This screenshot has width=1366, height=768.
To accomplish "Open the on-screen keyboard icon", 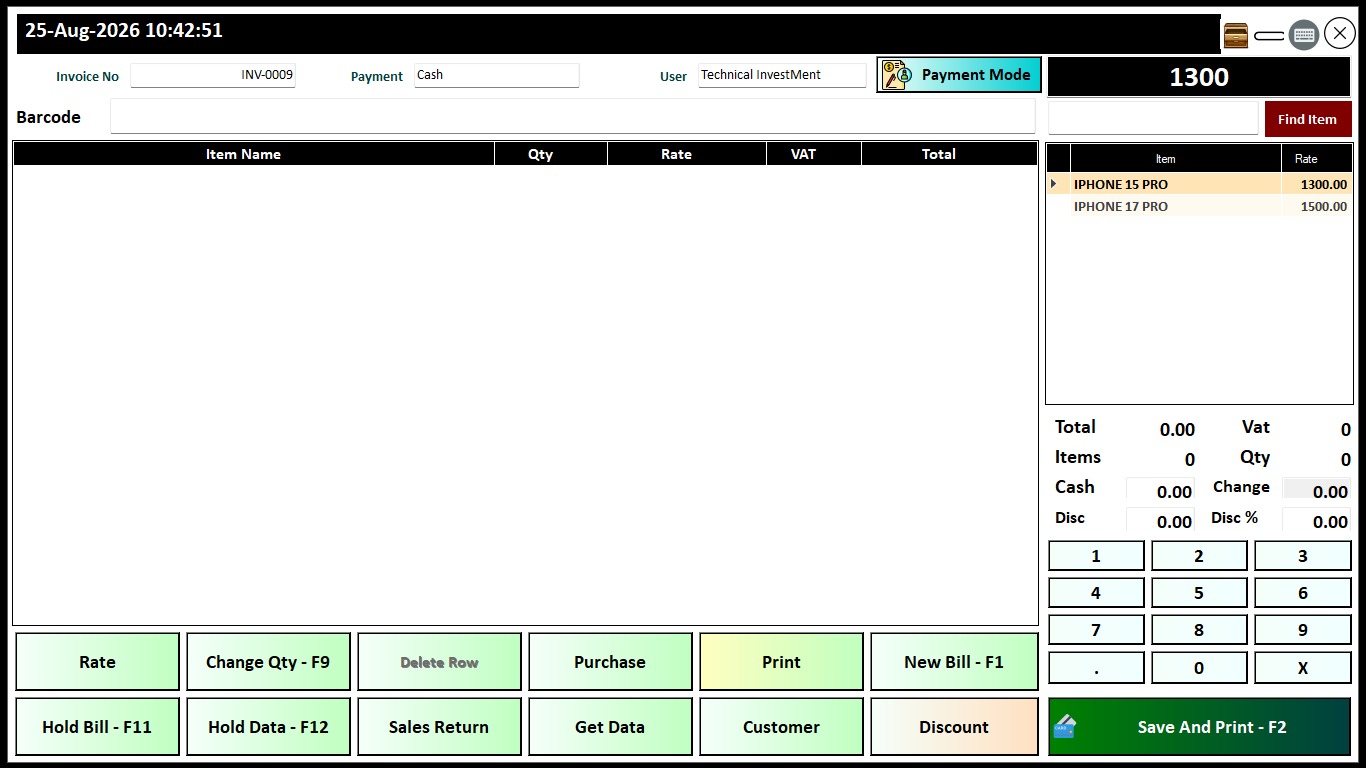I will (x=1303, y=35).
